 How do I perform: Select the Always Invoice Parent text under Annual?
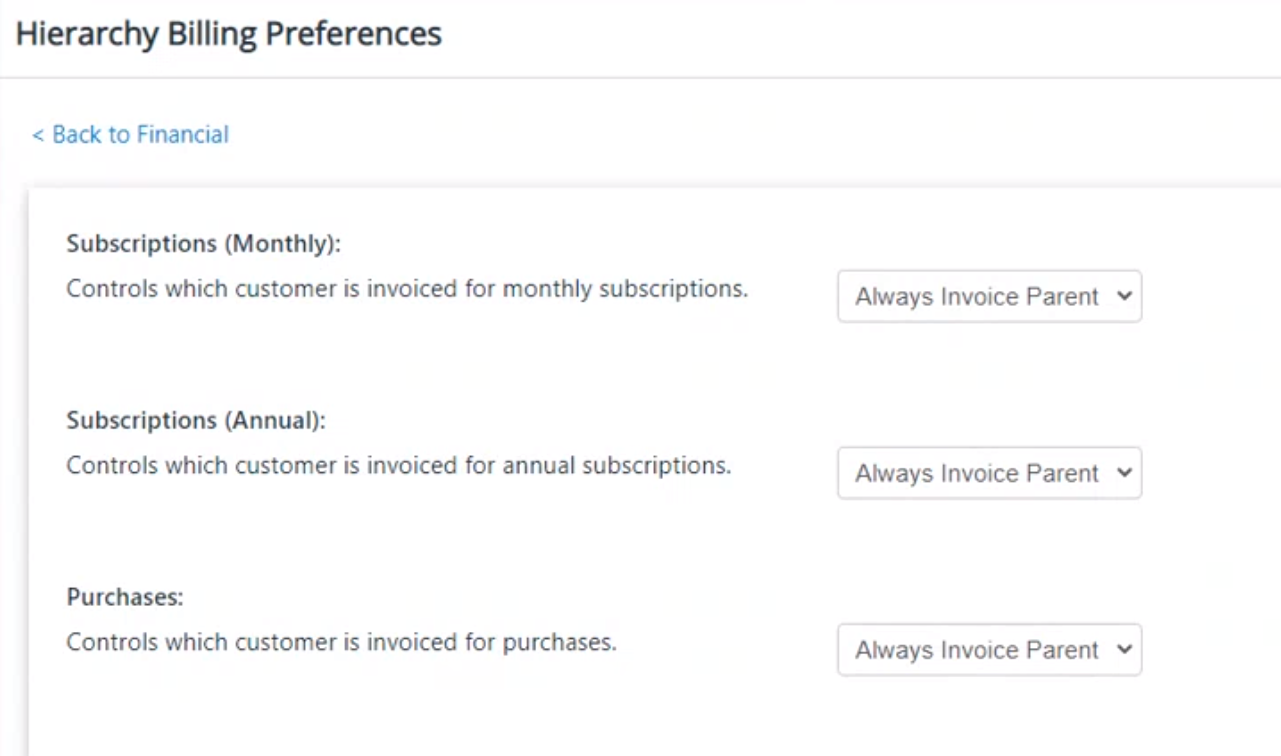point(977,473)
